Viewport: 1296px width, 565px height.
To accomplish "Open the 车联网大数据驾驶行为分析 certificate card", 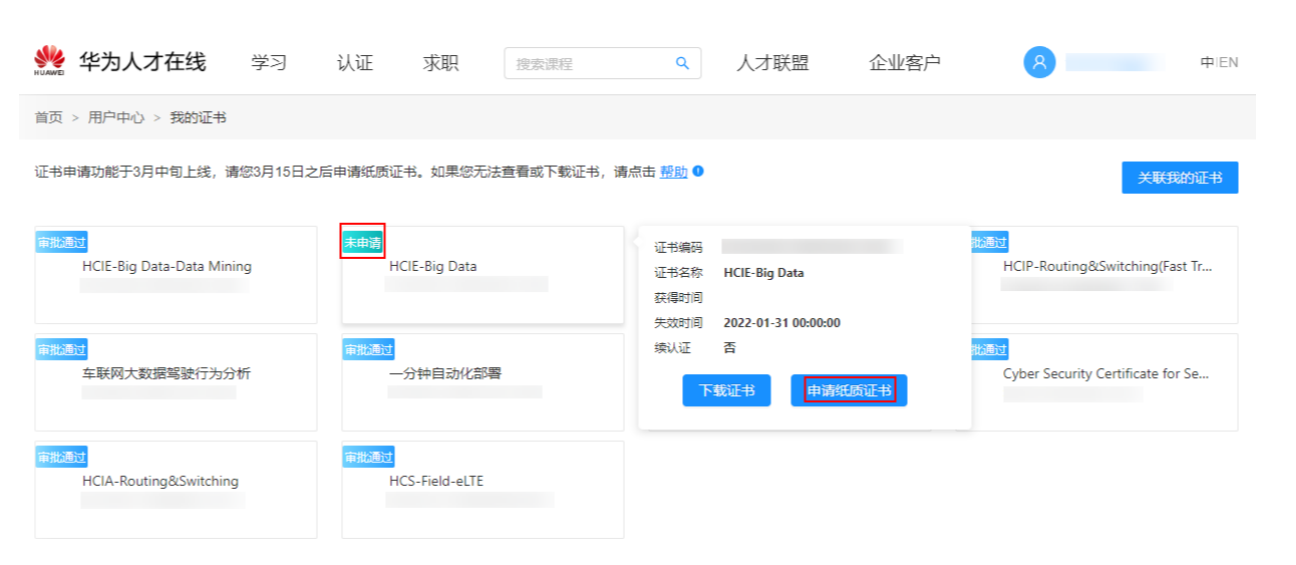I will pos(176,382).
